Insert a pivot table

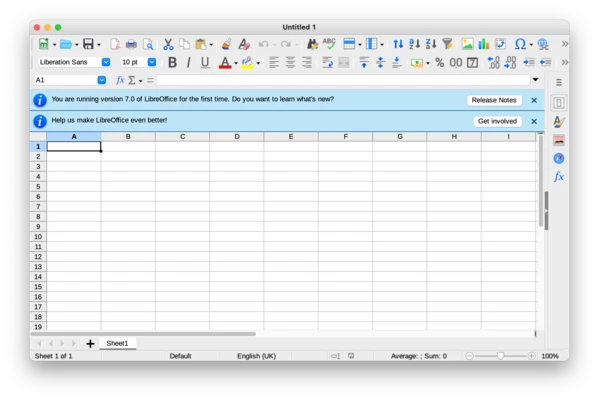click(500, 44)
